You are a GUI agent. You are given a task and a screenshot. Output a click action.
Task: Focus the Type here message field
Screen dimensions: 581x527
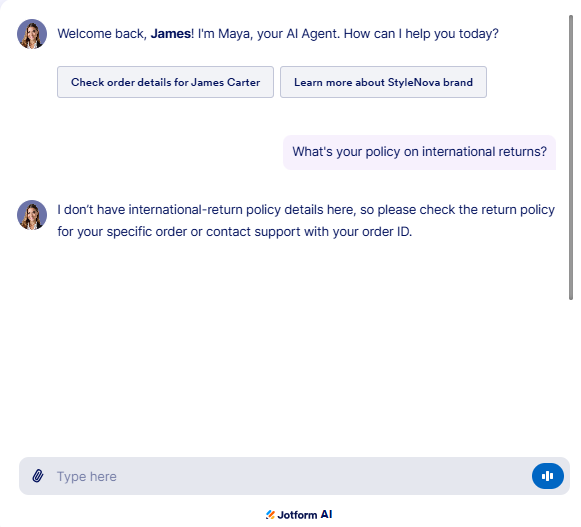pos(289,476)
